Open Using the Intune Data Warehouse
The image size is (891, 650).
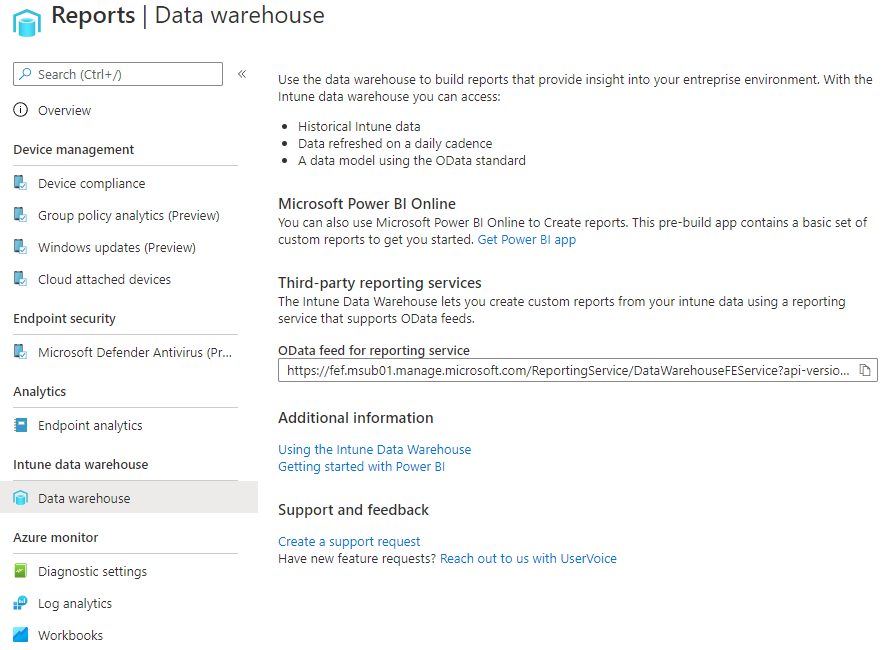point(374,449)
